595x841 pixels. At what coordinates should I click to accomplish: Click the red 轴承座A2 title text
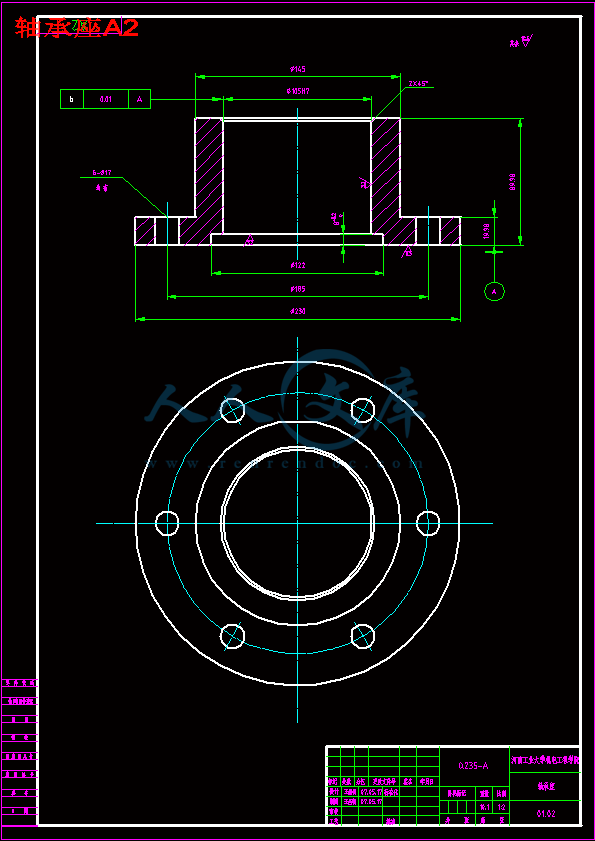77,27
